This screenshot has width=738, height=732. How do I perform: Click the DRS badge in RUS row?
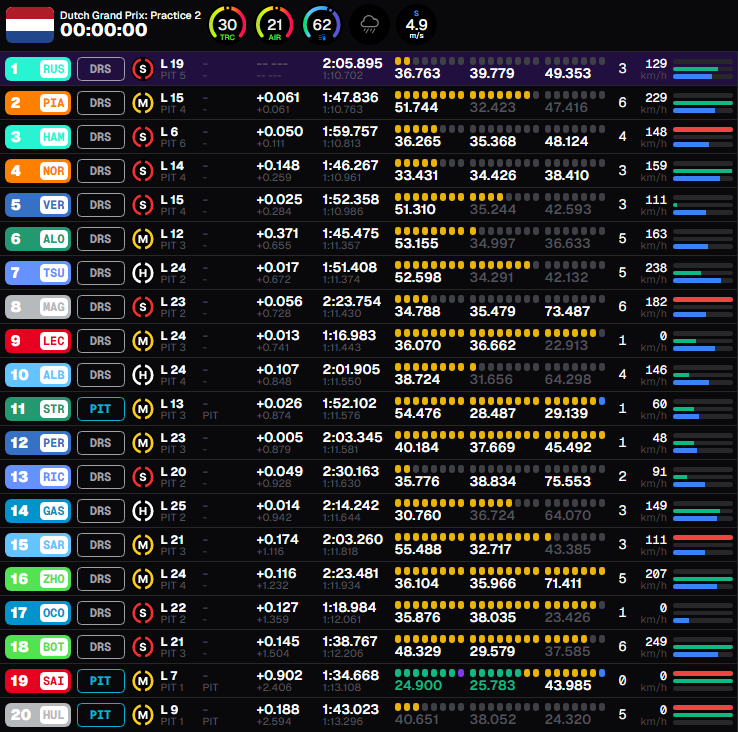101,69
